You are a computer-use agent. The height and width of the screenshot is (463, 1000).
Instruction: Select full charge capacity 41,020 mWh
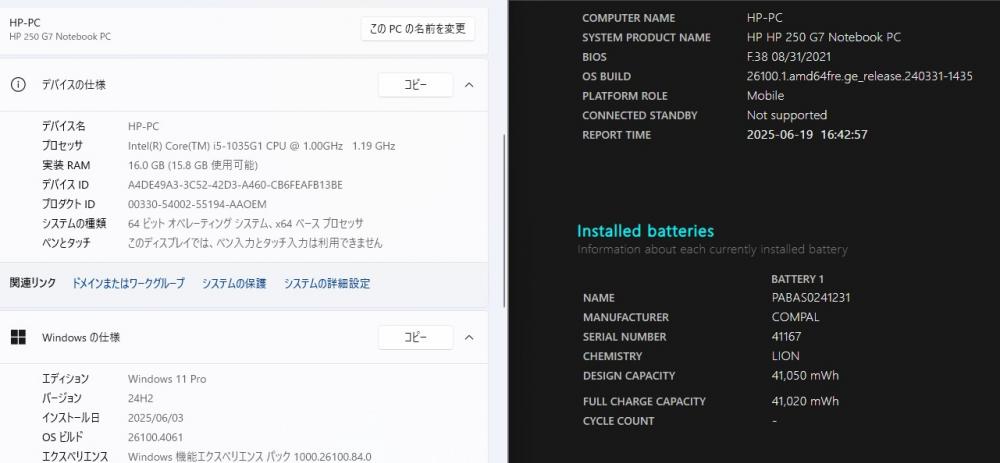coord(805,401)
